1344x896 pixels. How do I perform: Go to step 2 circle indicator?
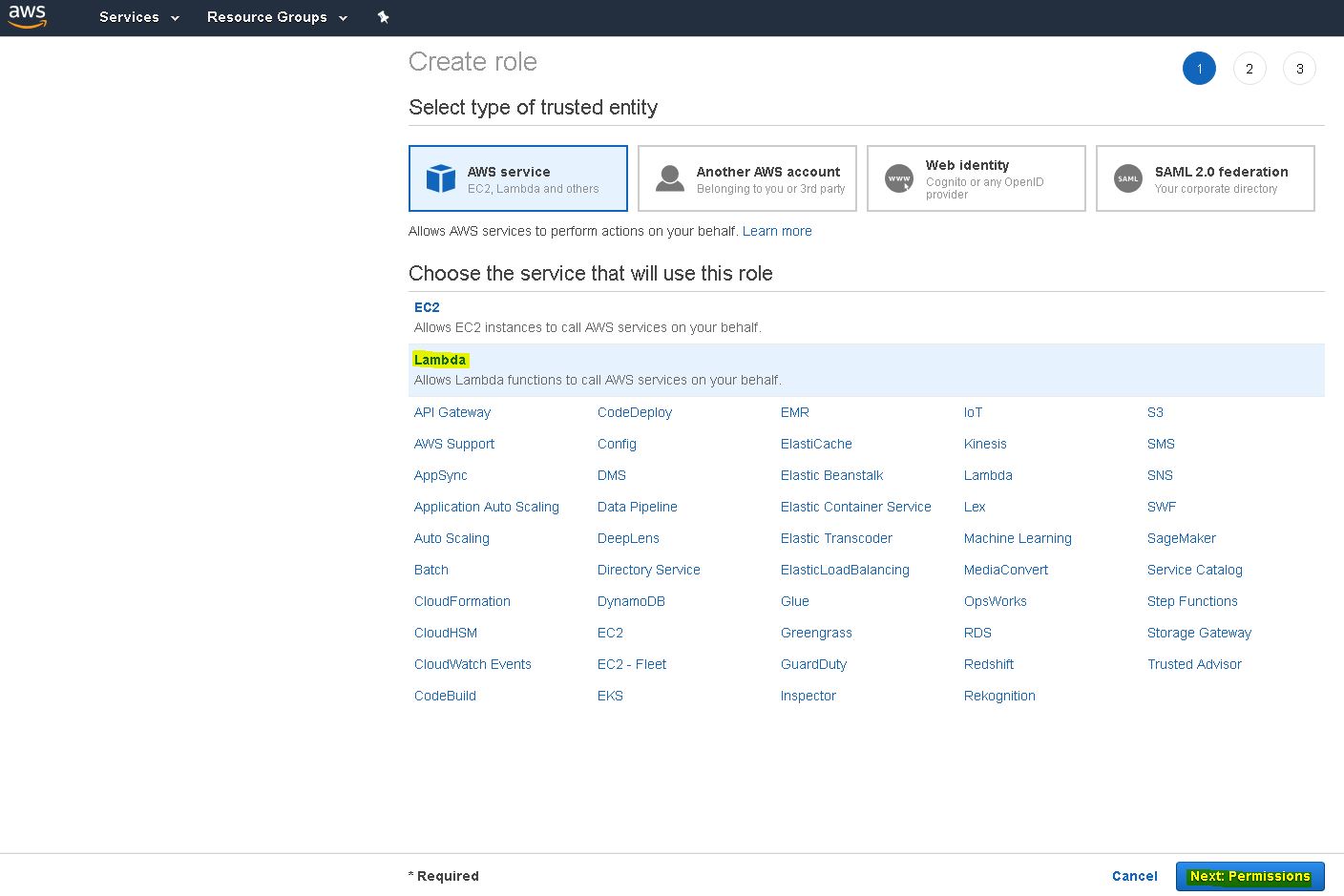tap(1249, 69)
